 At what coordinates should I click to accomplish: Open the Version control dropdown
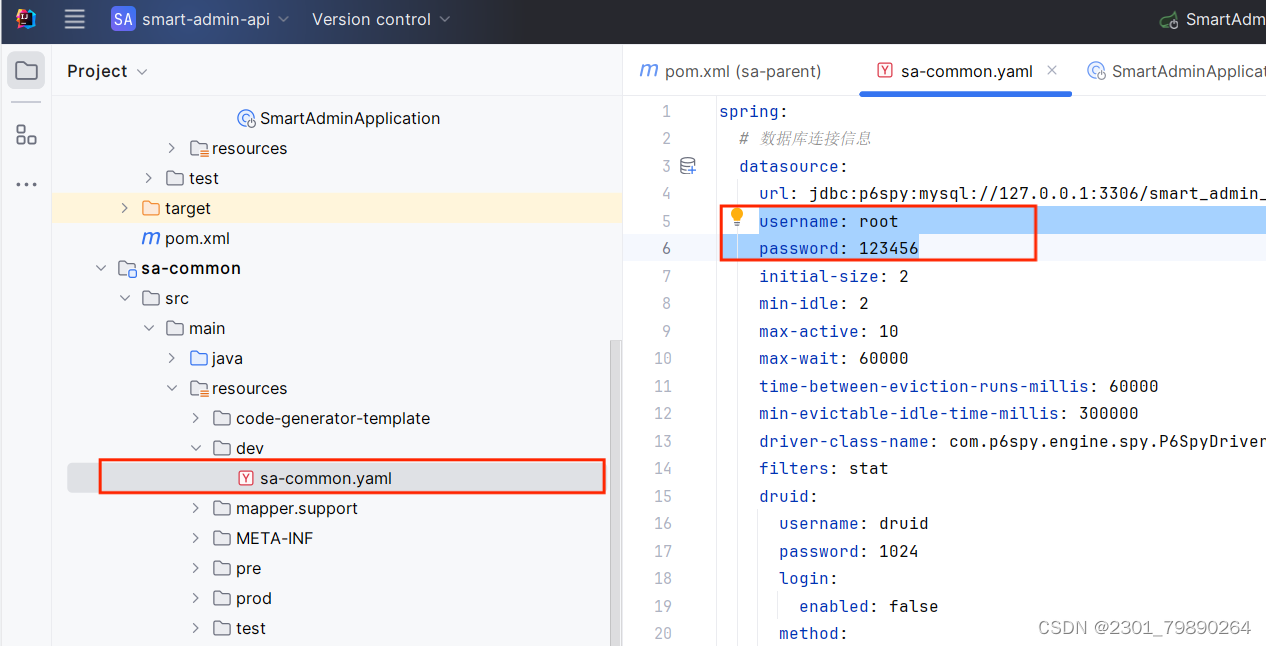381,19
